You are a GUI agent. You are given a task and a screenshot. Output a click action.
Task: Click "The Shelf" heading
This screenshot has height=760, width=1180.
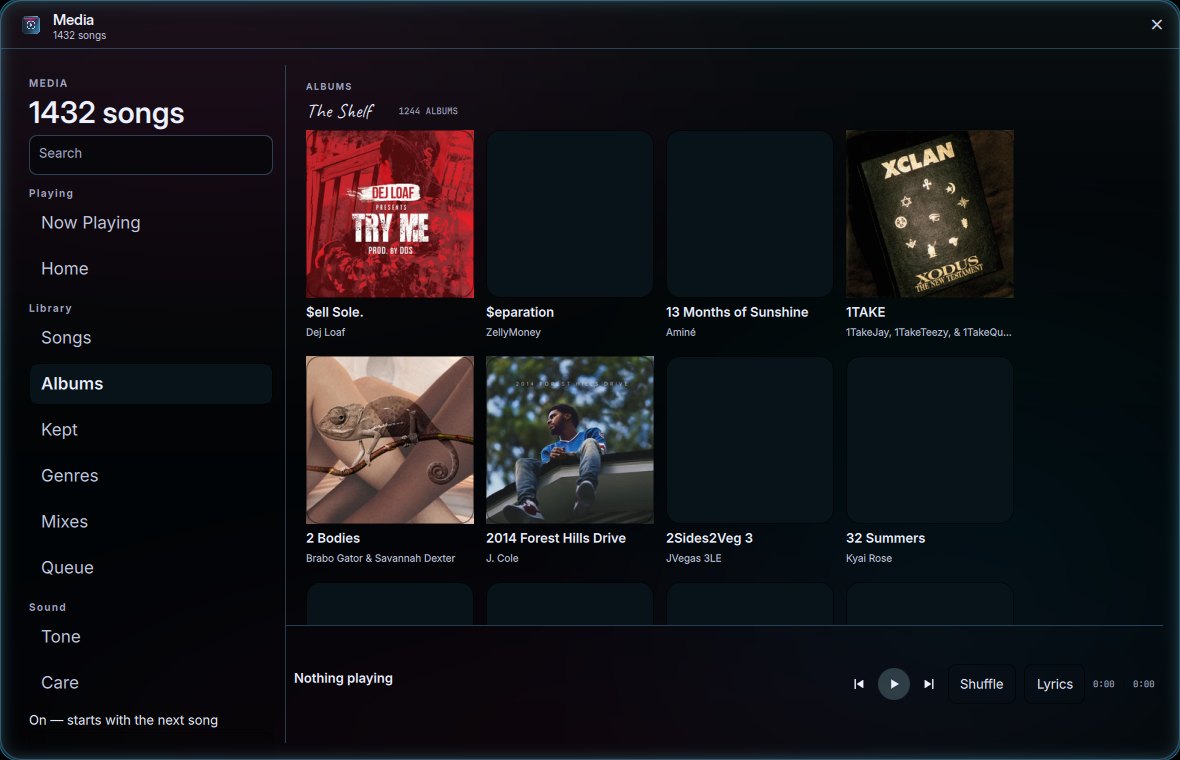coord(340,111)
